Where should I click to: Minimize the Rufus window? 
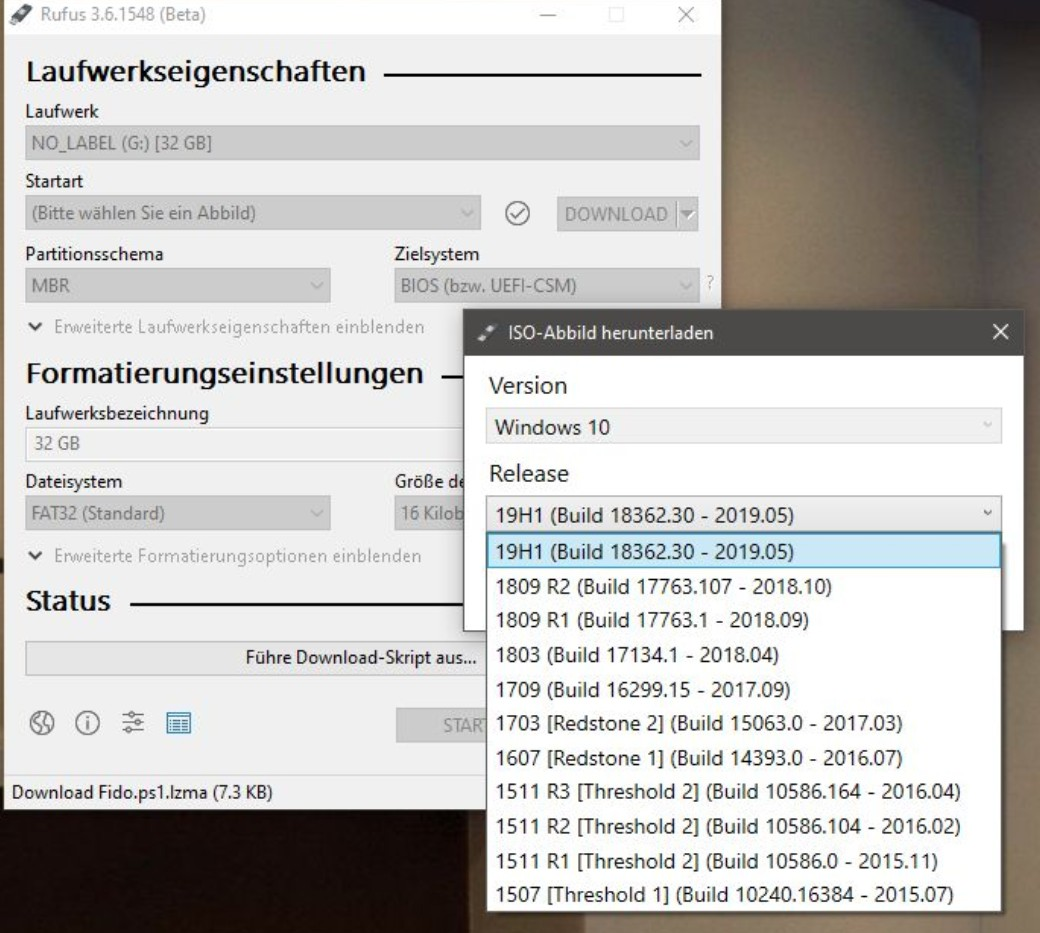(x=548, y=15)
